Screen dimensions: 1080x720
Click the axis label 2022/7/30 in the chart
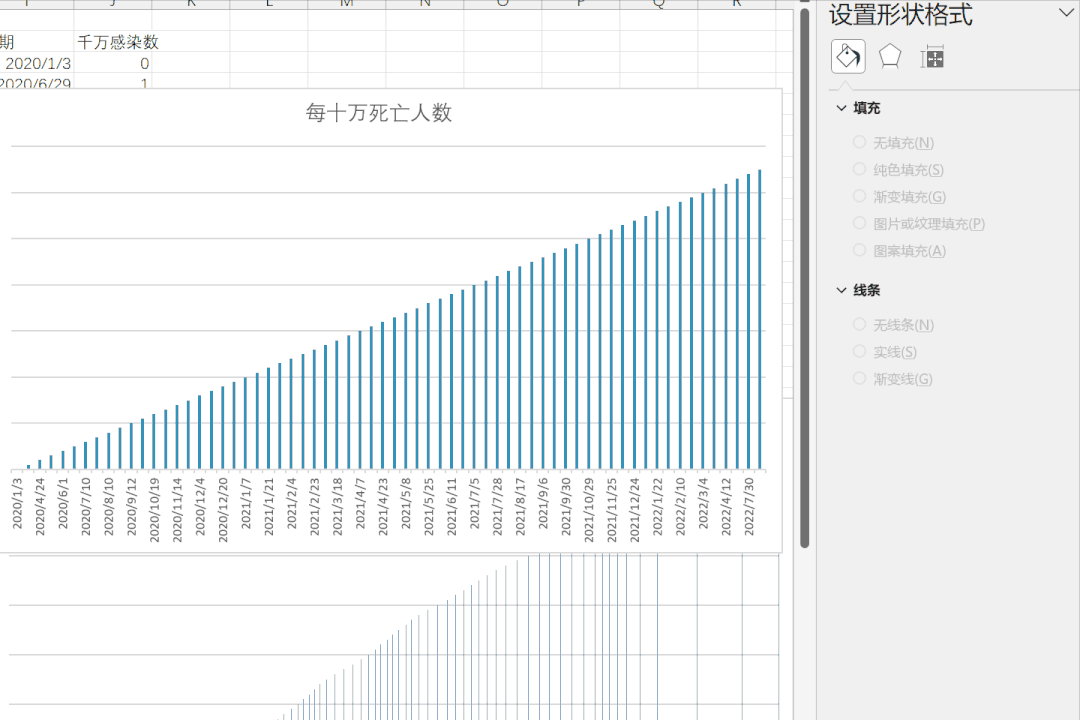[x=749, y=506]
